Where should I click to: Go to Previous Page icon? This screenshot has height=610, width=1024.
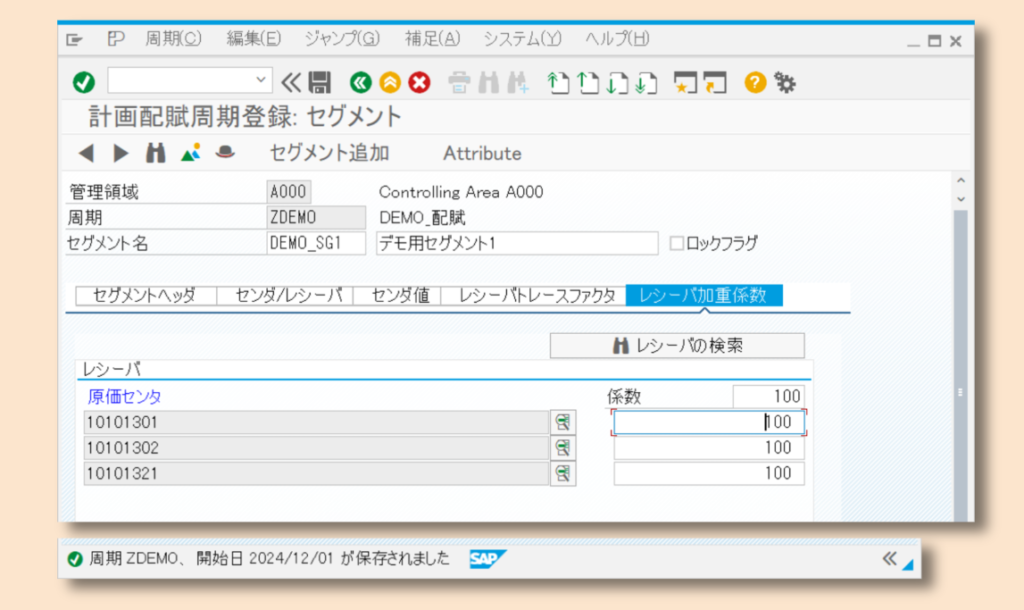[x=588, y=83]
